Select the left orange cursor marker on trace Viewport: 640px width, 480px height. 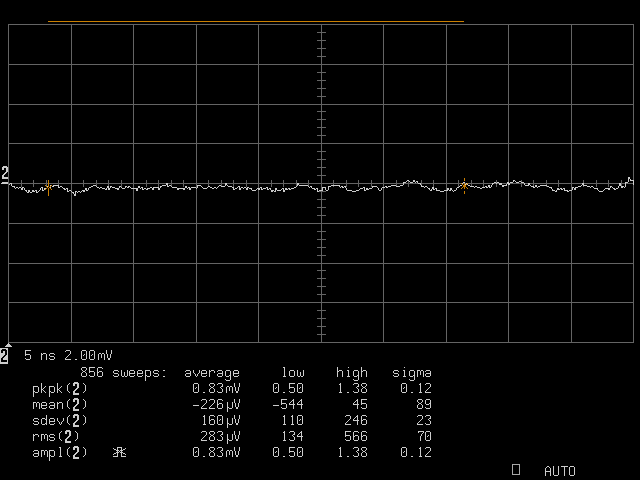[48, 188]
